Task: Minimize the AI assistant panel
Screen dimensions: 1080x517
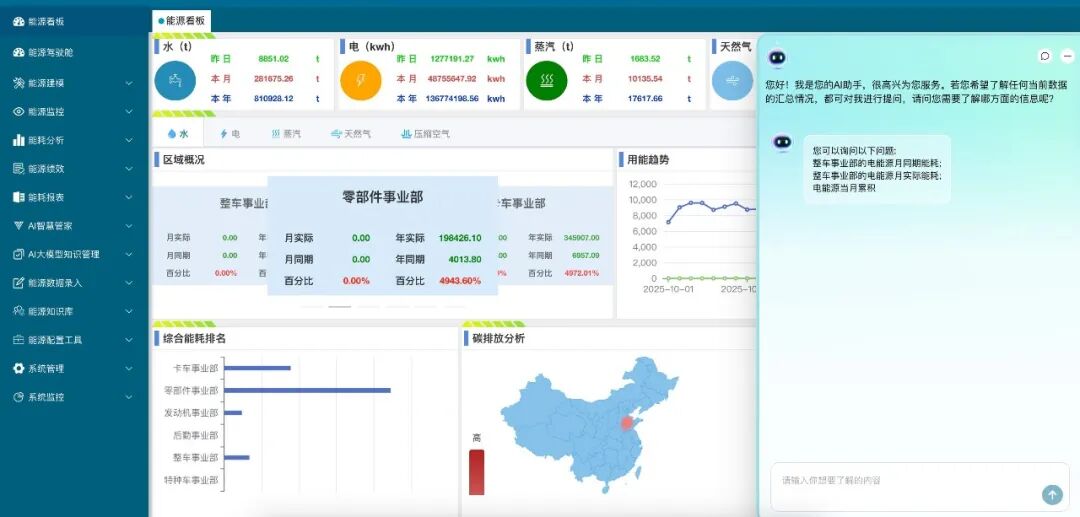Action: click(x=1068, y=56)
